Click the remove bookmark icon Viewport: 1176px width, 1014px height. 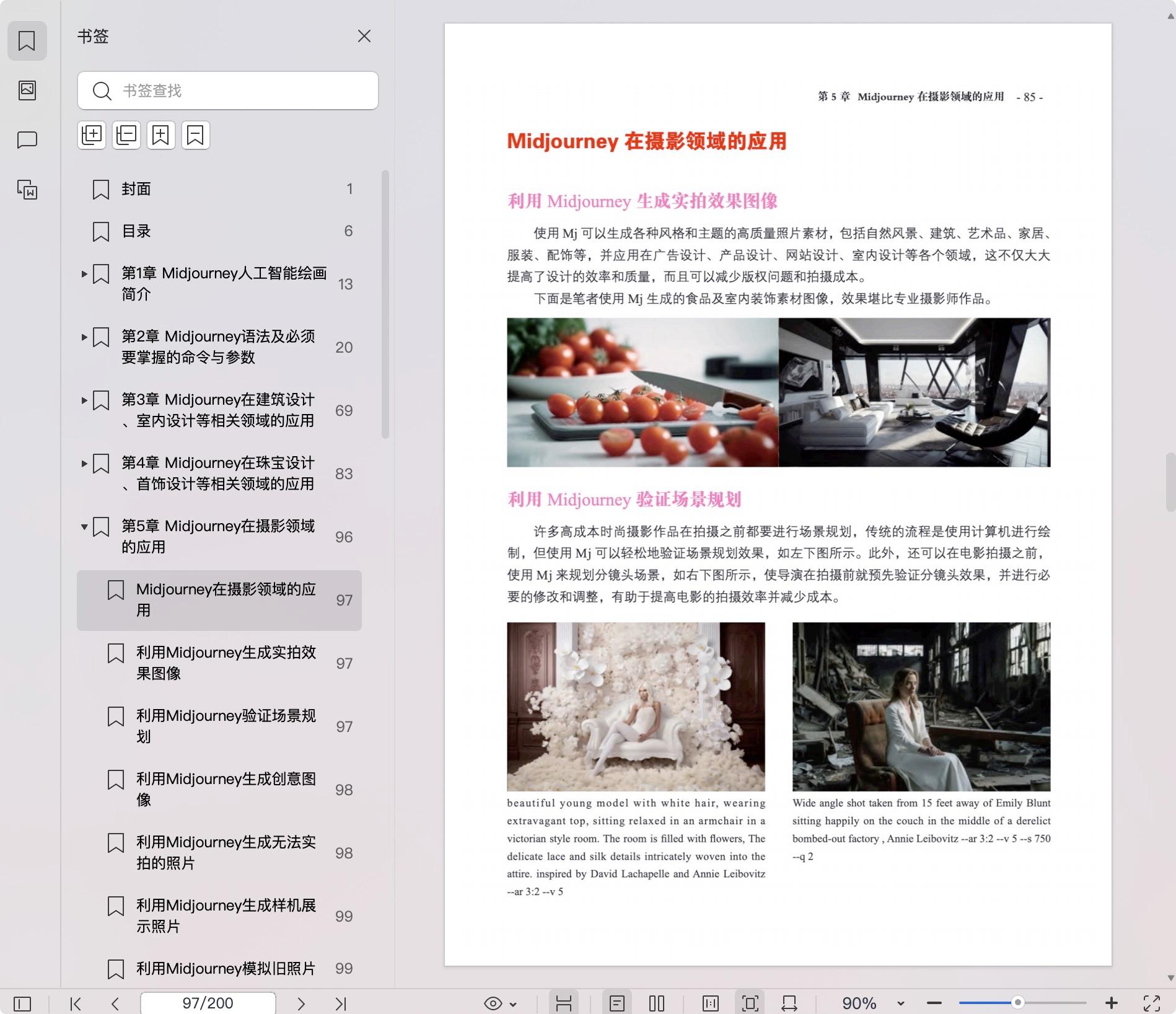click(x=196, y=134)
